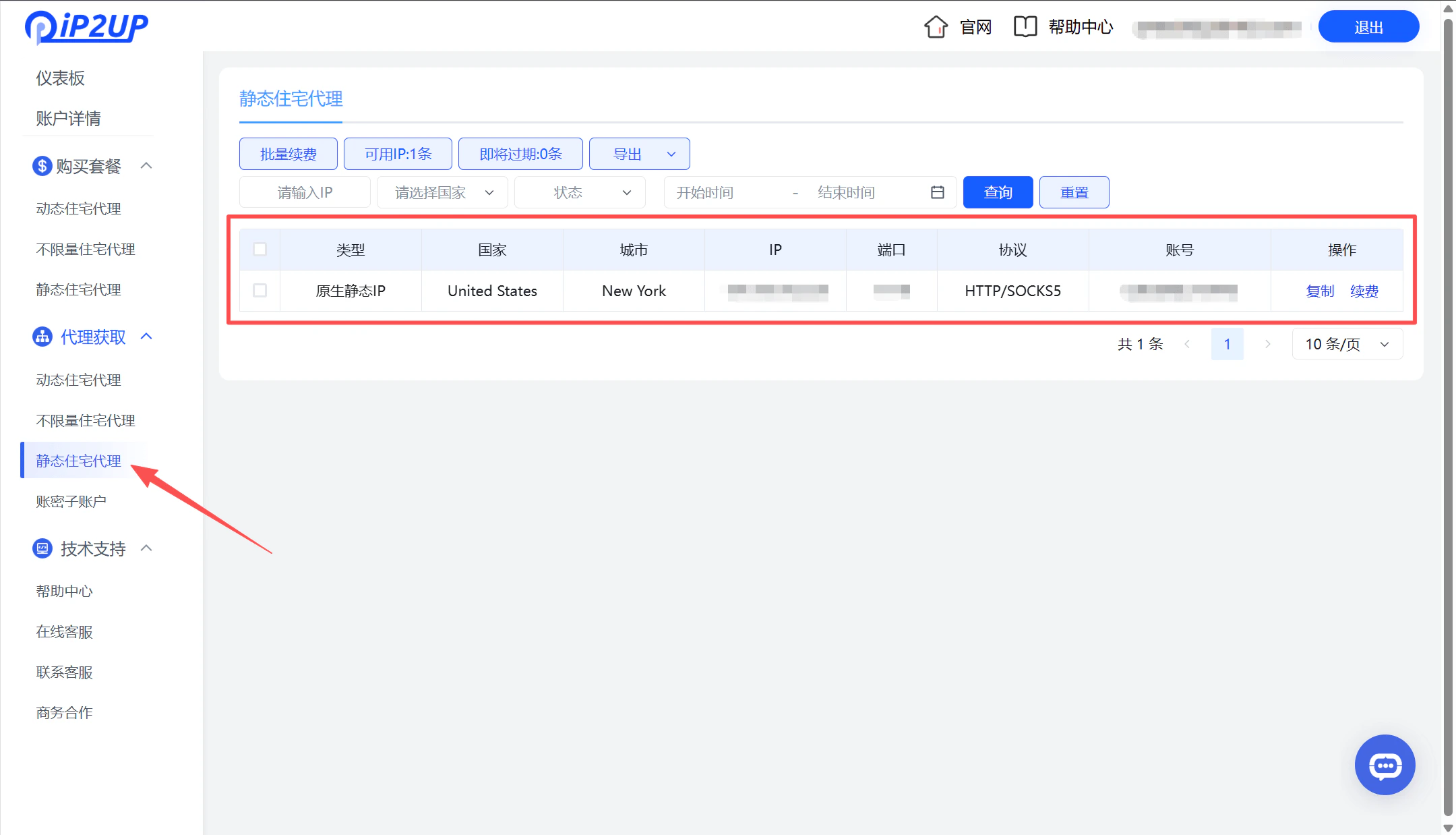This screenshot has width=1456, height=835.
Task: Click the 帮助中心 book icon in top bar
Action: point(1025,27)
